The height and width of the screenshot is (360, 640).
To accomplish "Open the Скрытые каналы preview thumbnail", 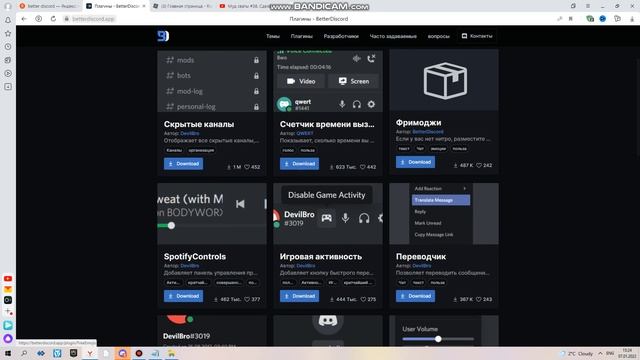I will click(212, 81).
